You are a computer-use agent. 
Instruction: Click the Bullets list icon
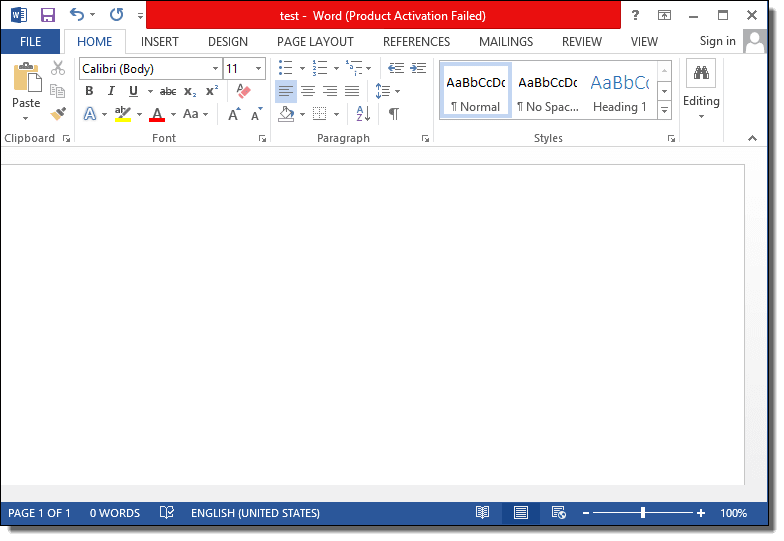286,68
